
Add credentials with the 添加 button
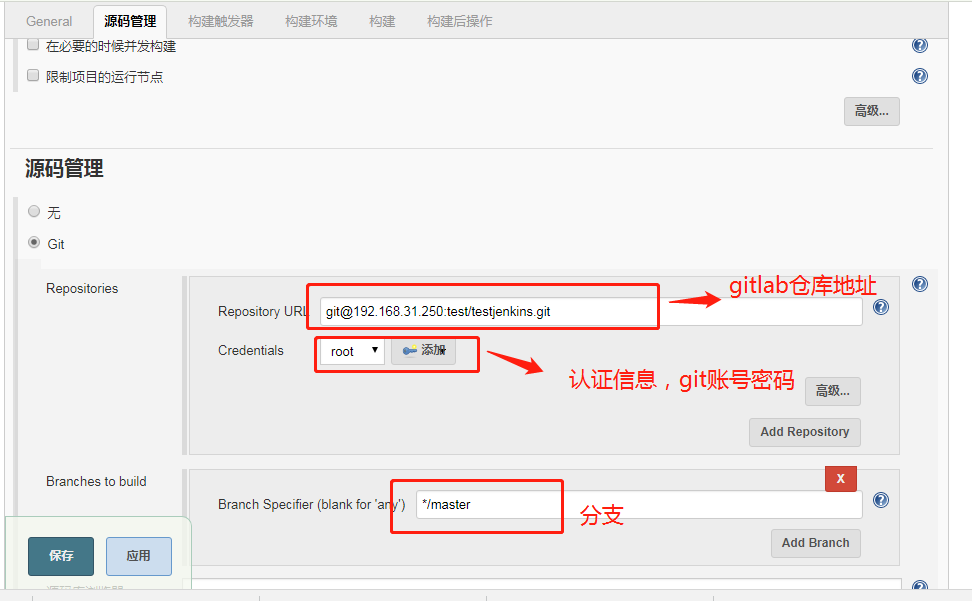point(424,351)
